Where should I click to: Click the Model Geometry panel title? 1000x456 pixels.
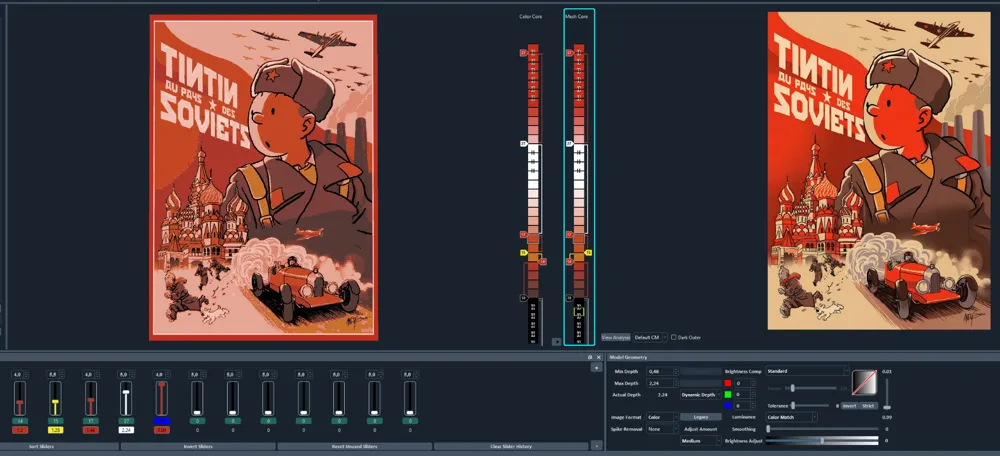tap(628, 357)
